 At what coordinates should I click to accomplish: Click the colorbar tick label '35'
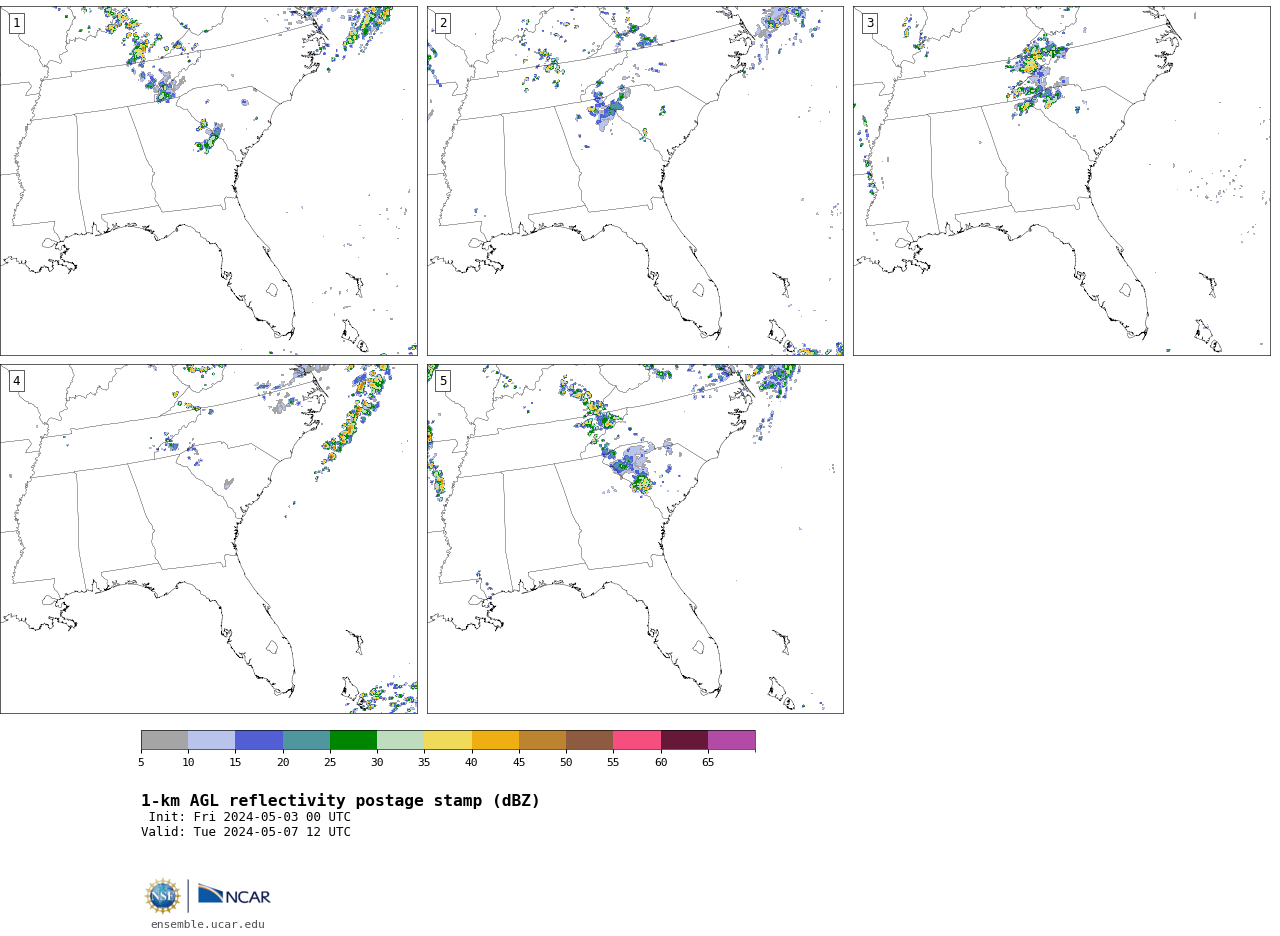pos(424,763)
